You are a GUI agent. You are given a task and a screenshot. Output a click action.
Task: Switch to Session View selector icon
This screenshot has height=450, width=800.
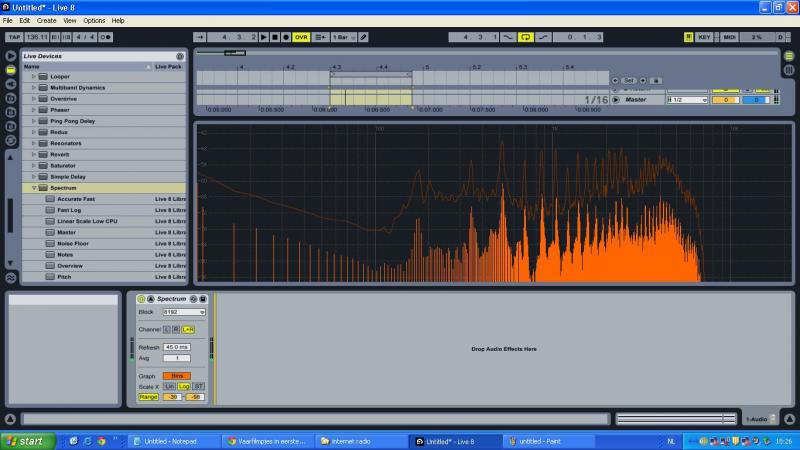(x=789, y=70)
